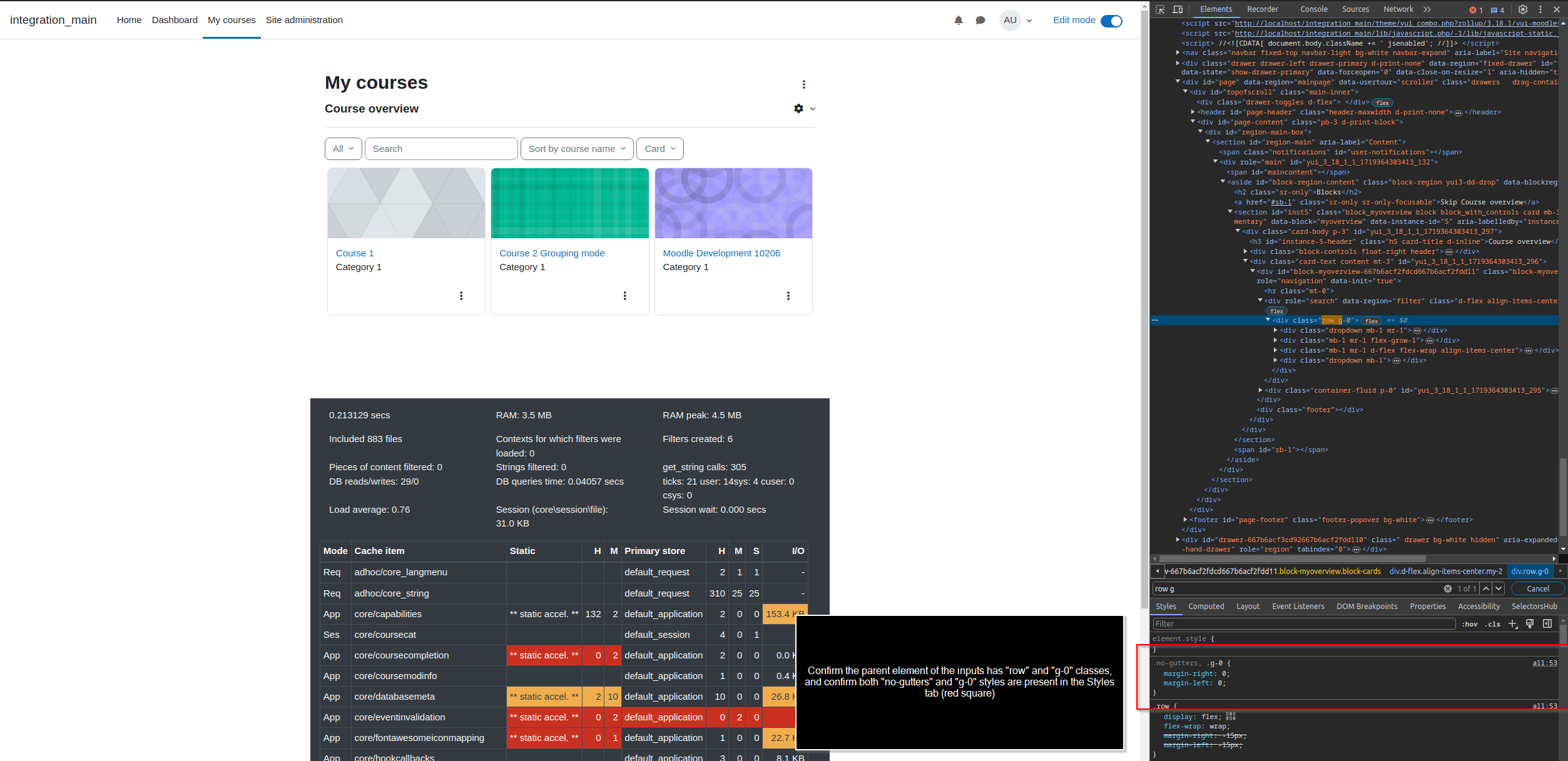Open Site administration in navbar

coord(304,20)
